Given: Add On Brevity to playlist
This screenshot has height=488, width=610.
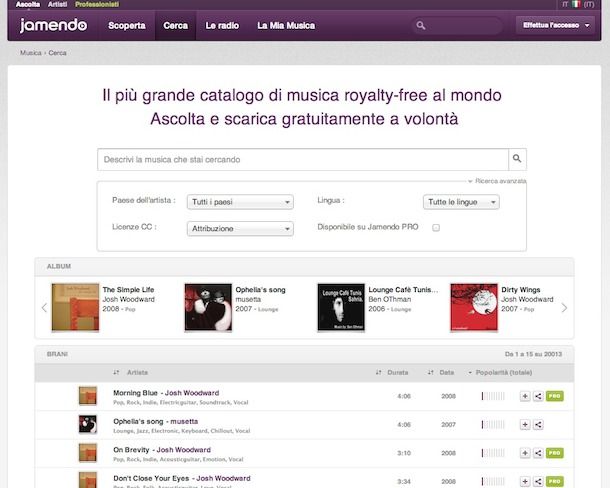Looking at the screenshot, I should [525, 453].
